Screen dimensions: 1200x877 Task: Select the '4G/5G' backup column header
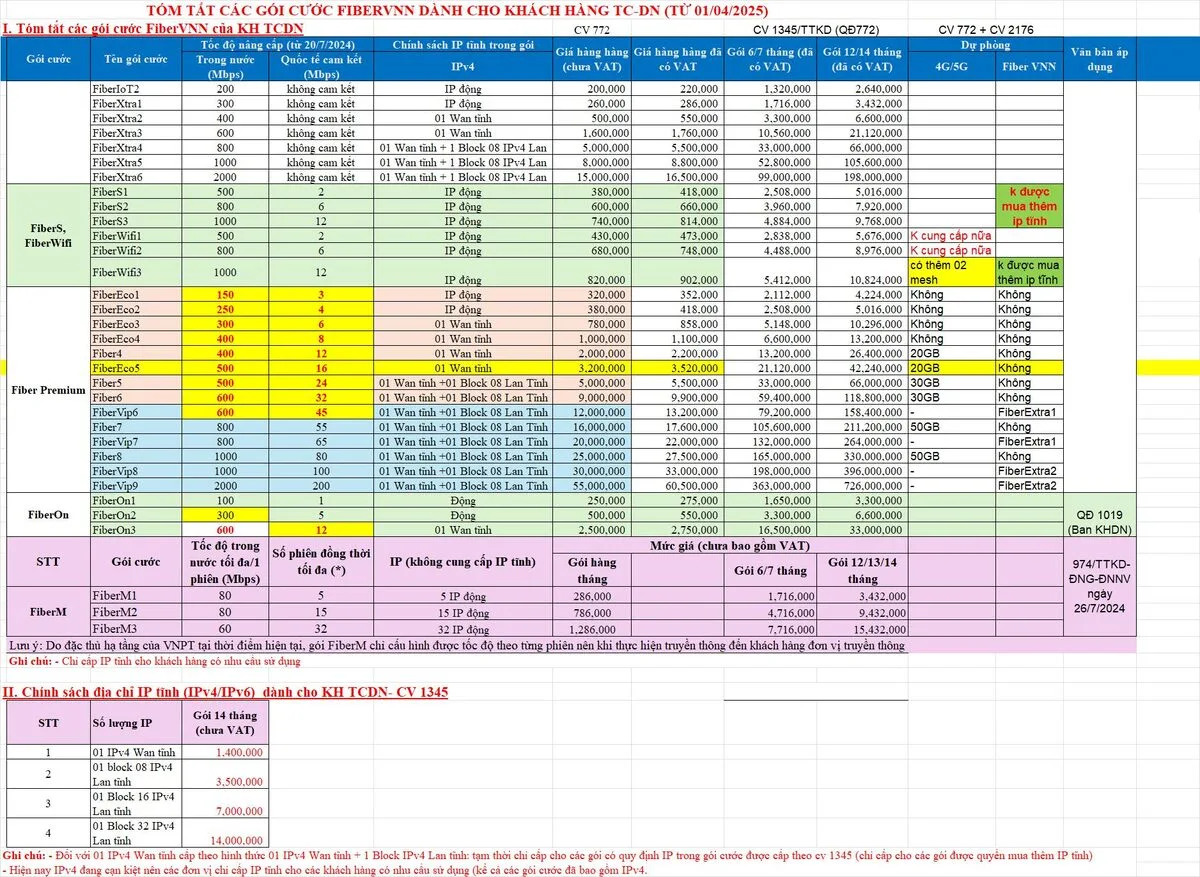[x=951, y=66]
